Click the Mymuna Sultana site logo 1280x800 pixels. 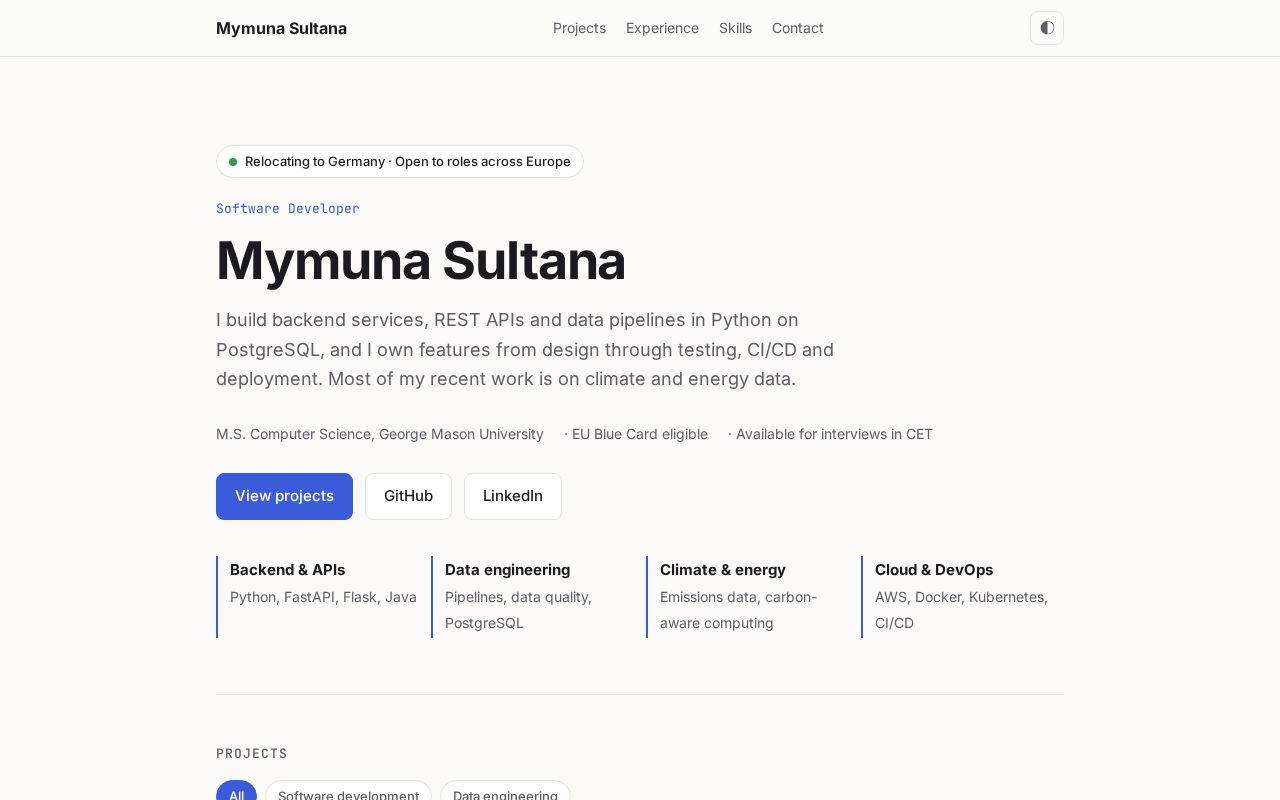tap(281, 28)
